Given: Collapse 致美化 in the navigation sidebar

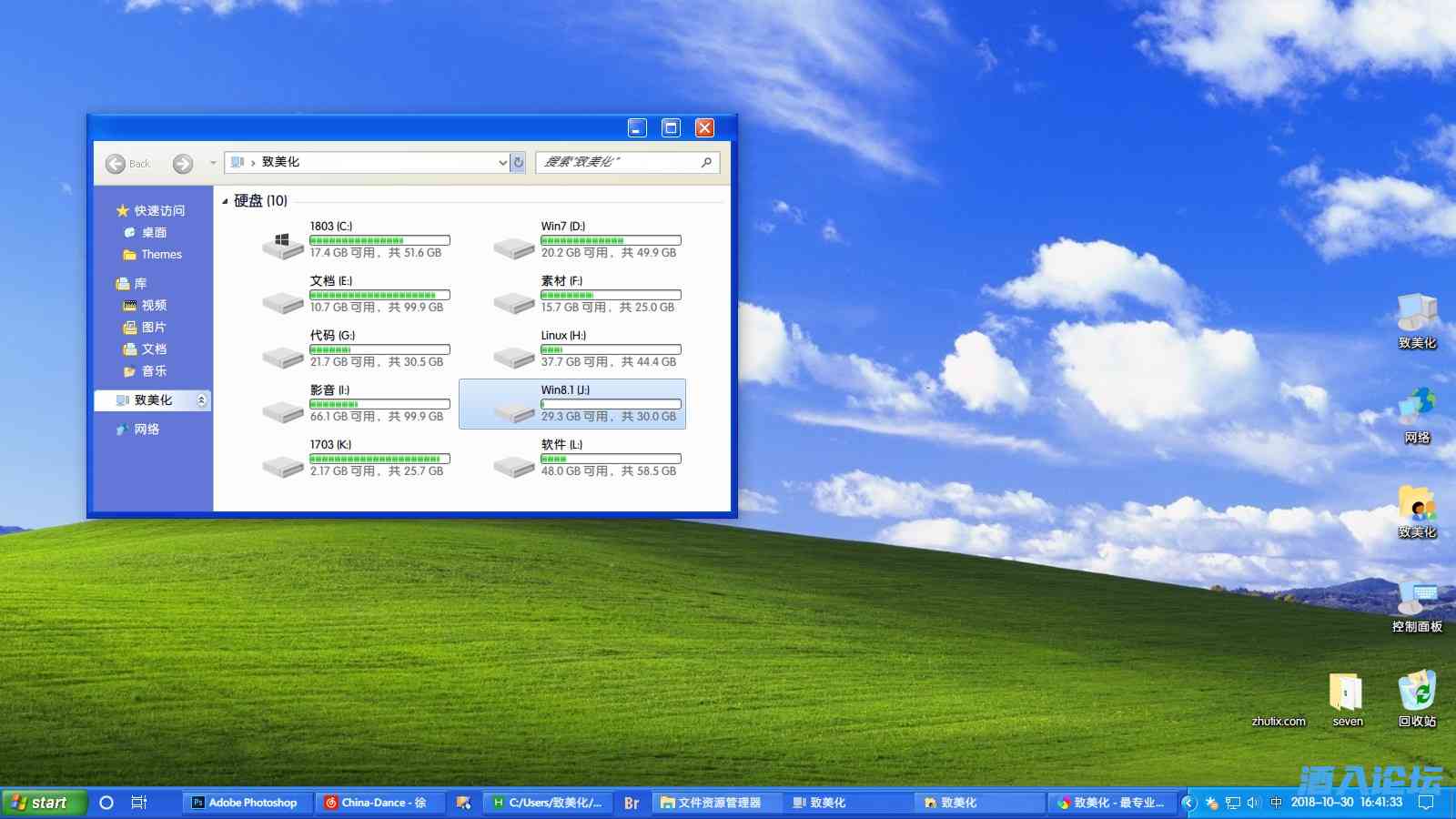Looking at the screenshot, I should click(202, 399).
